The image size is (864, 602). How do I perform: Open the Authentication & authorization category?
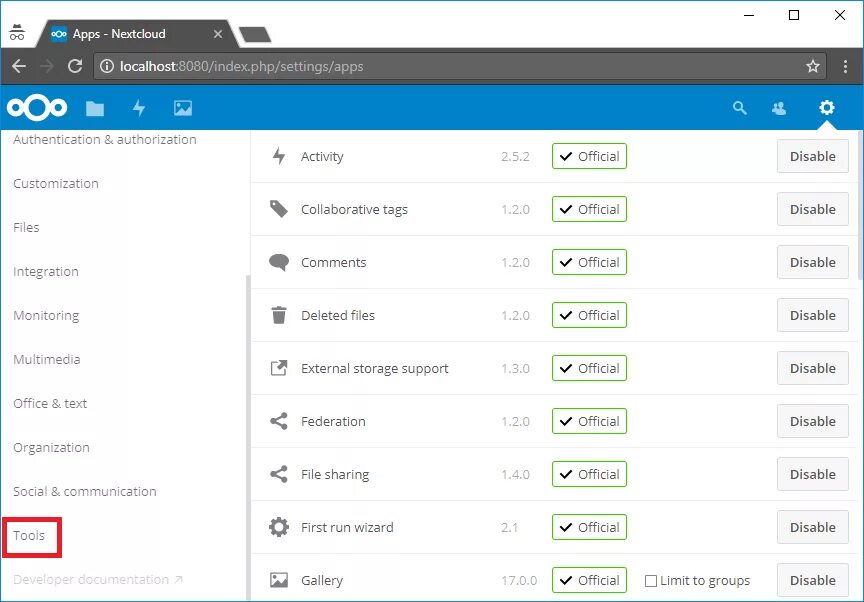tap(105, 139)
